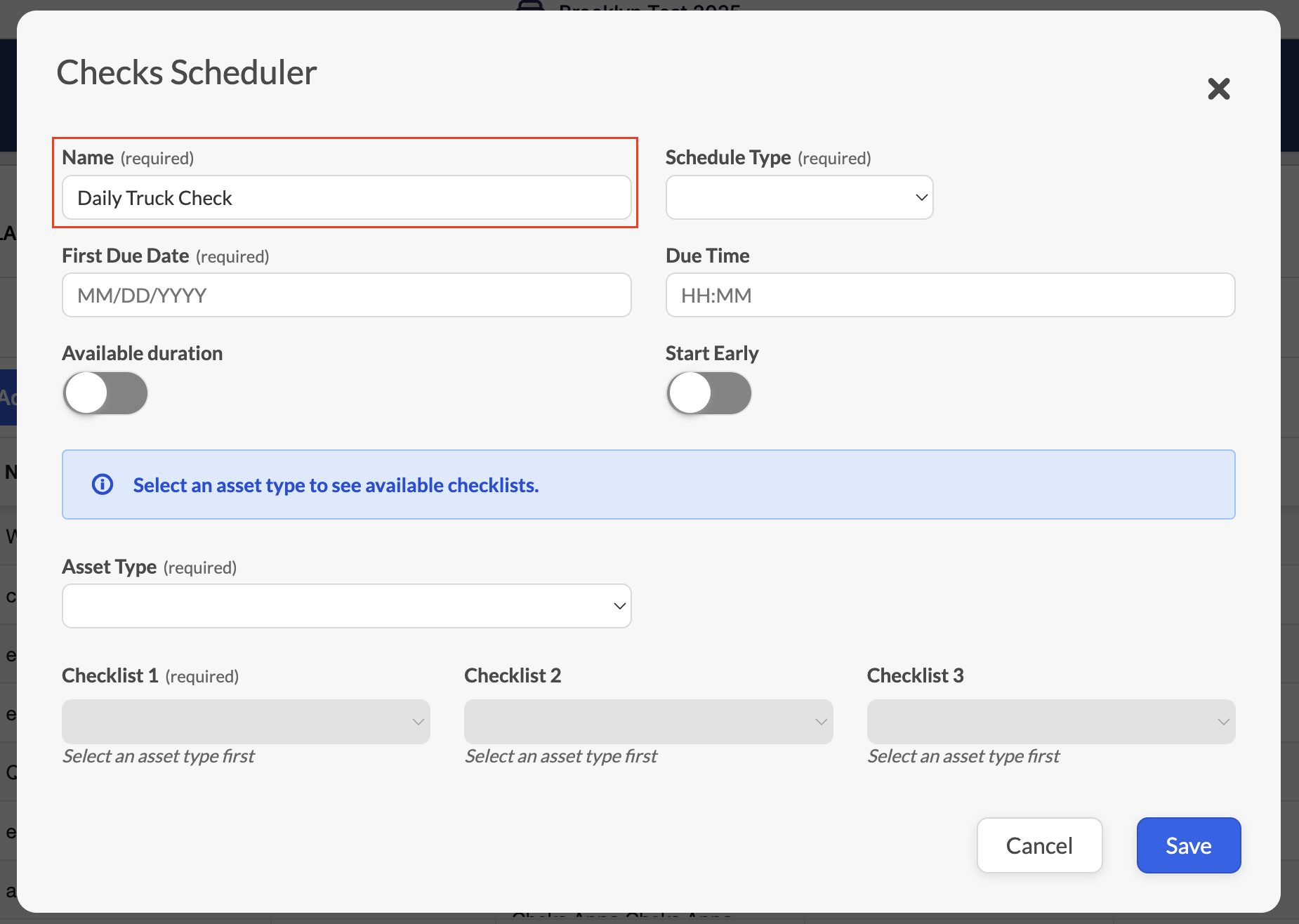This screenshot has height=924, width=1299.
Task: Click the Cancel button
Action: 1039,845
